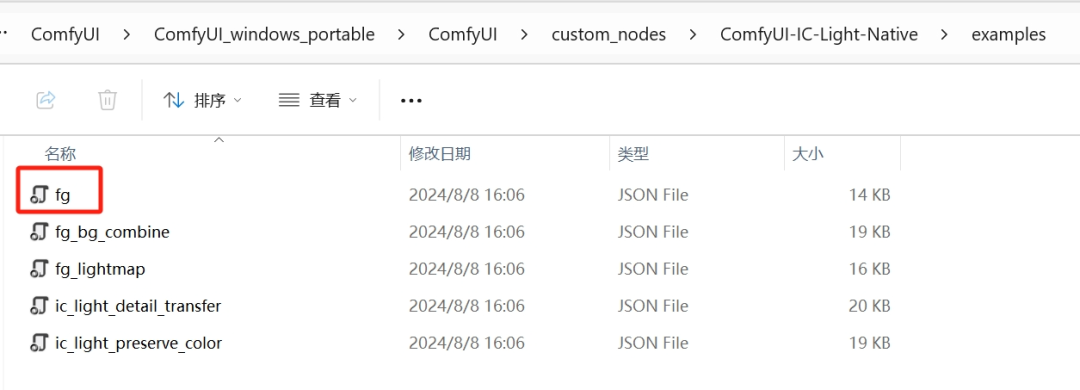This screenshot has height=390, width=1080.
Task: Navigate to ComfyUI_windows_portable breadcrumb folder
Action: 264,34
